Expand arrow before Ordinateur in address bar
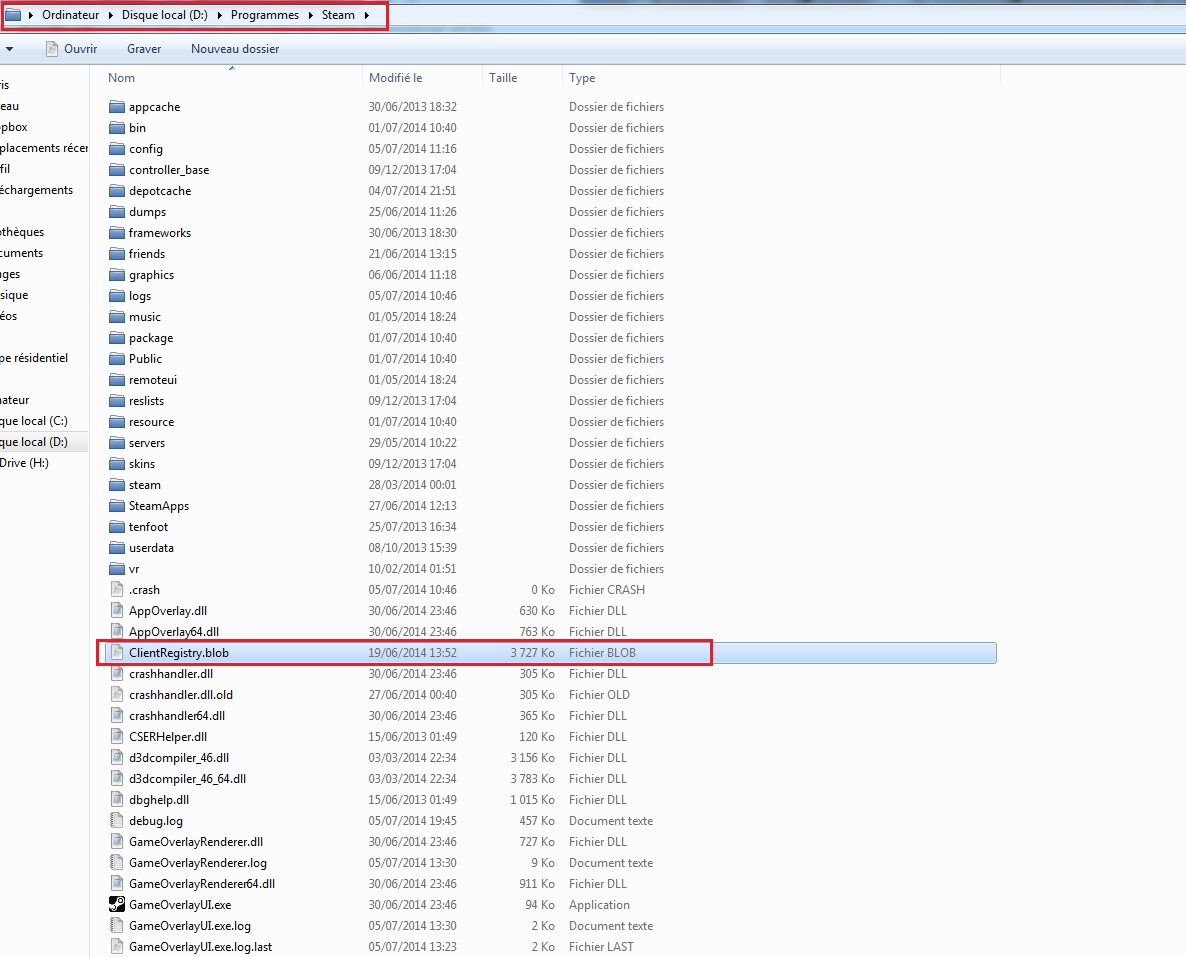The height and width of the screenshot is (957, 1186). coord(30,15)
